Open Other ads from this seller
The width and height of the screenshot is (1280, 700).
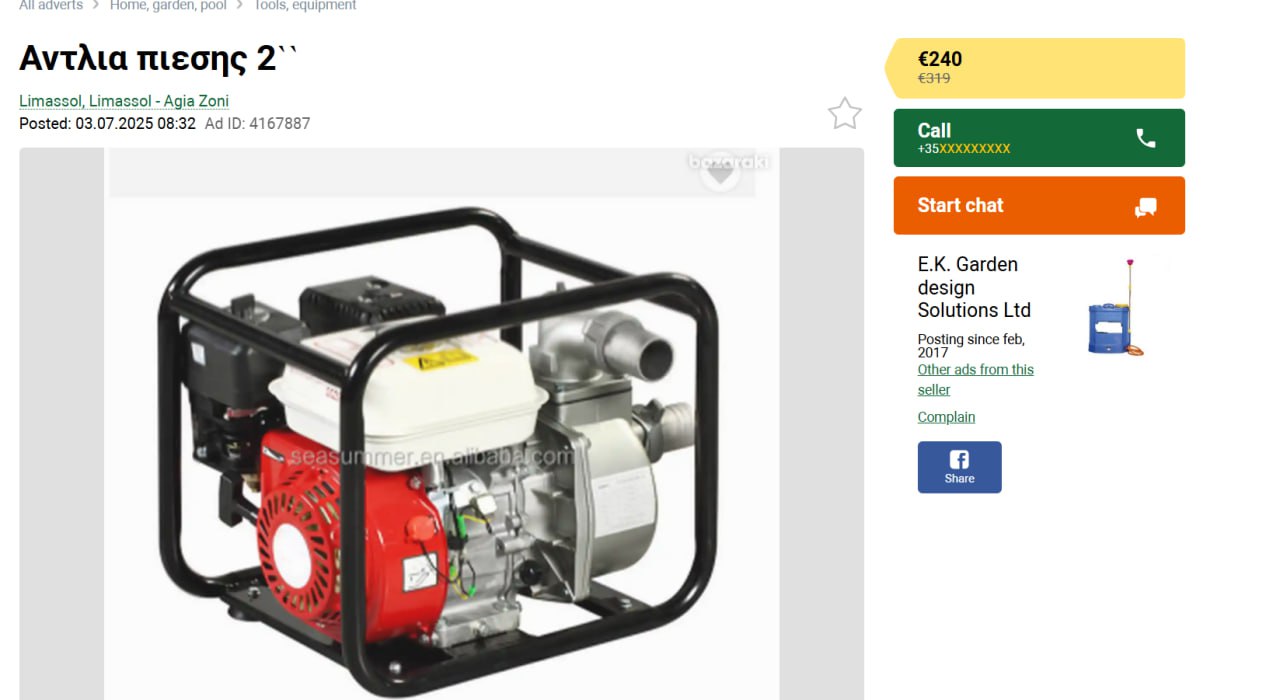976,379
